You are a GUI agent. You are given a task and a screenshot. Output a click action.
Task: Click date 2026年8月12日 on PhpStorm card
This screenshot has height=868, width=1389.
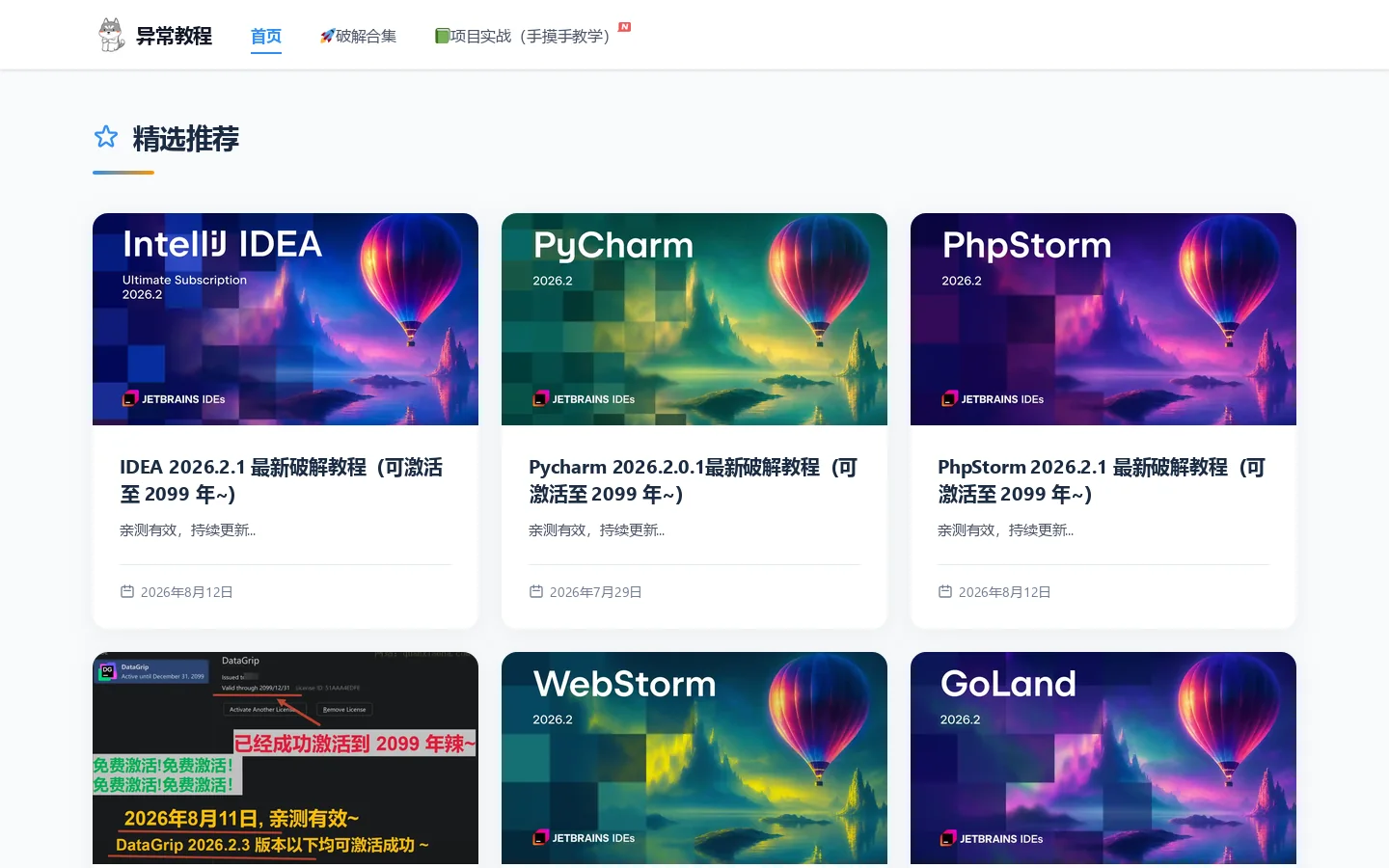(x=1005, y=592)
